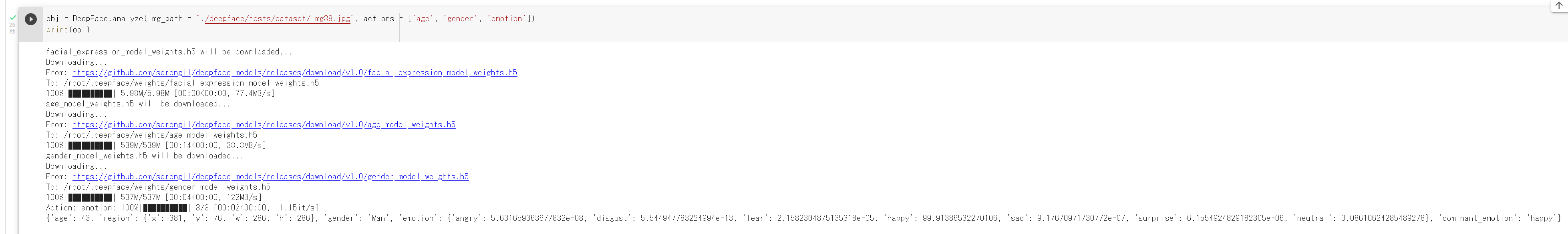1568x234 pixels.
Task: Run the DeepFace.analyze code cell
Action: [30, 19]
